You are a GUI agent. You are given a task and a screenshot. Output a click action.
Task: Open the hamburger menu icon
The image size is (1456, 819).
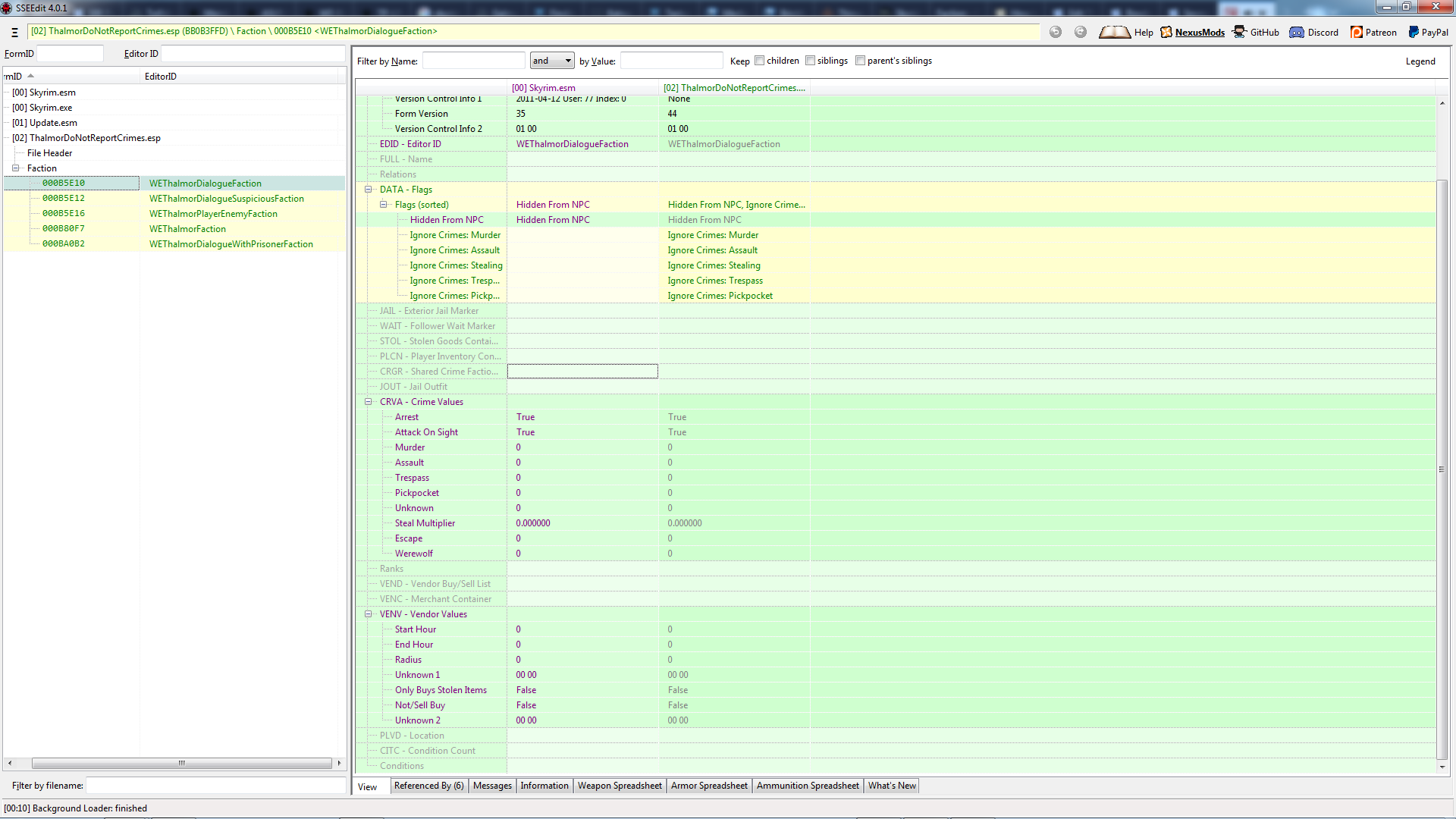tap(14, 33)
